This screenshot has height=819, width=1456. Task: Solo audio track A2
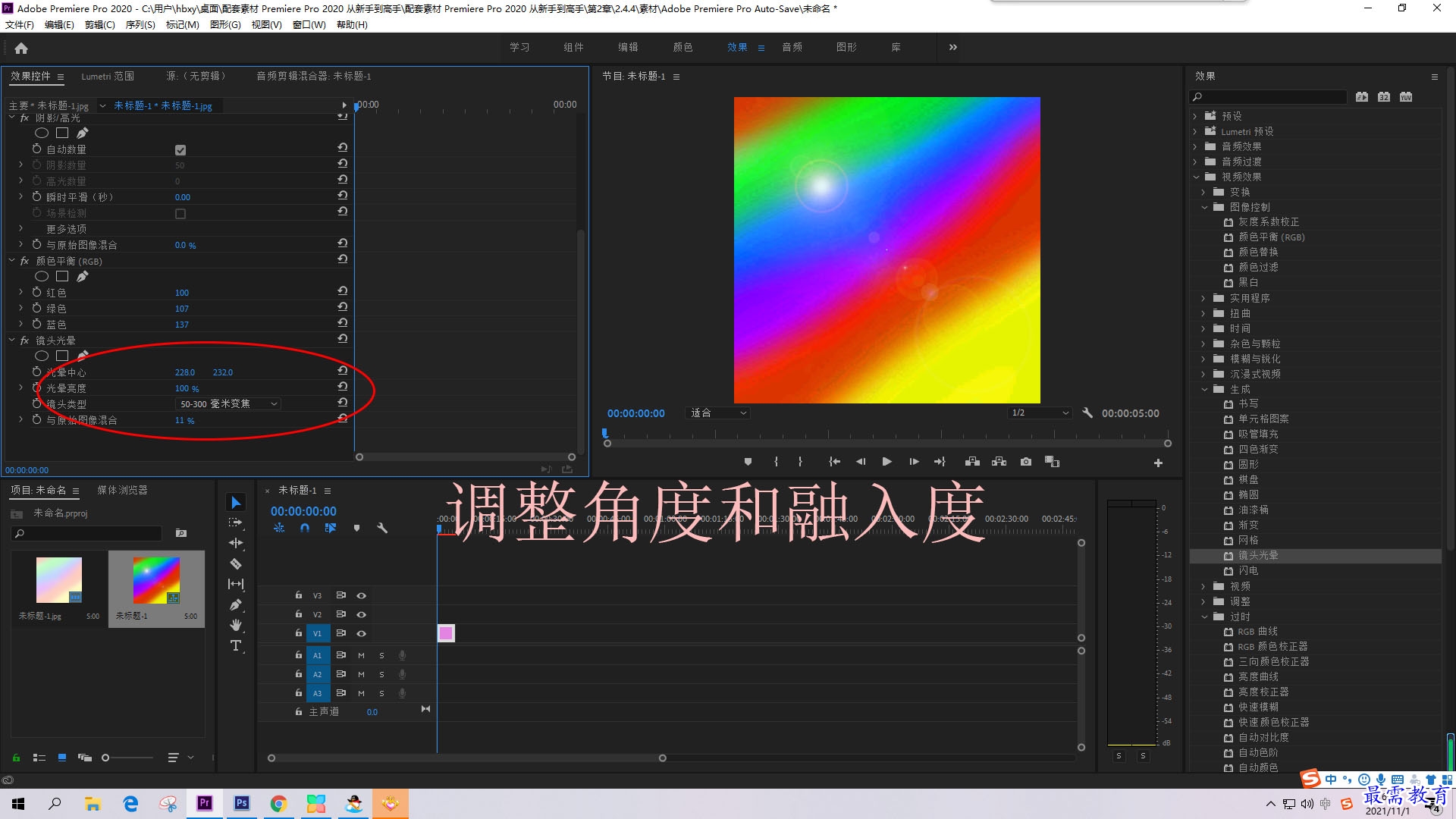click(381, 674)
